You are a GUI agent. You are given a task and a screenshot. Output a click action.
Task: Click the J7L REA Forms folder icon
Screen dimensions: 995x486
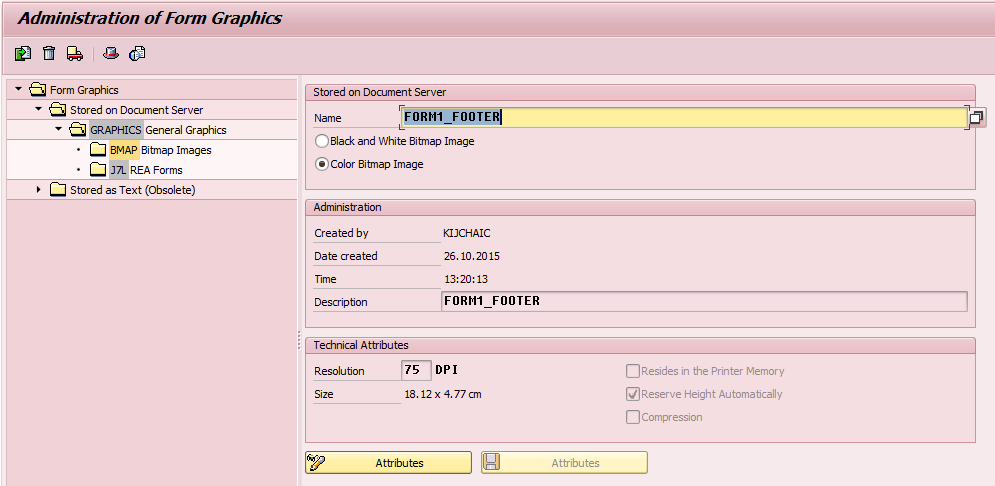coord(98,170)
